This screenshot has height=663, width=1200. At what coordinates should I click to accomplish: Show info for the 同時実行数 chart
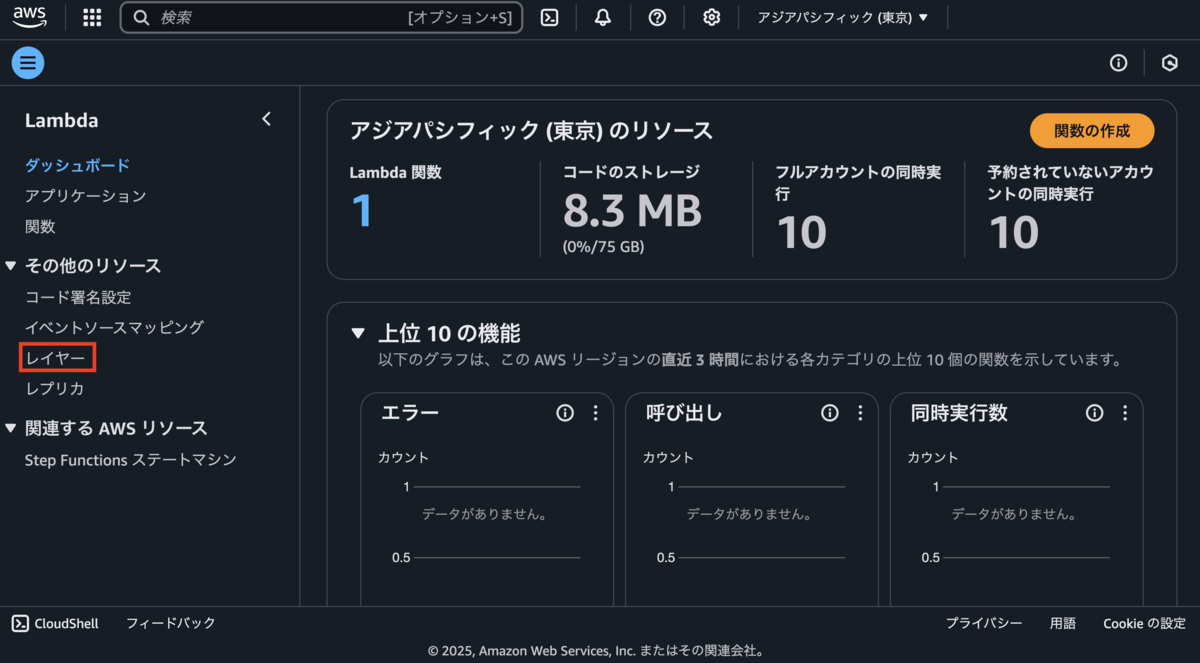coord(1094,413)
